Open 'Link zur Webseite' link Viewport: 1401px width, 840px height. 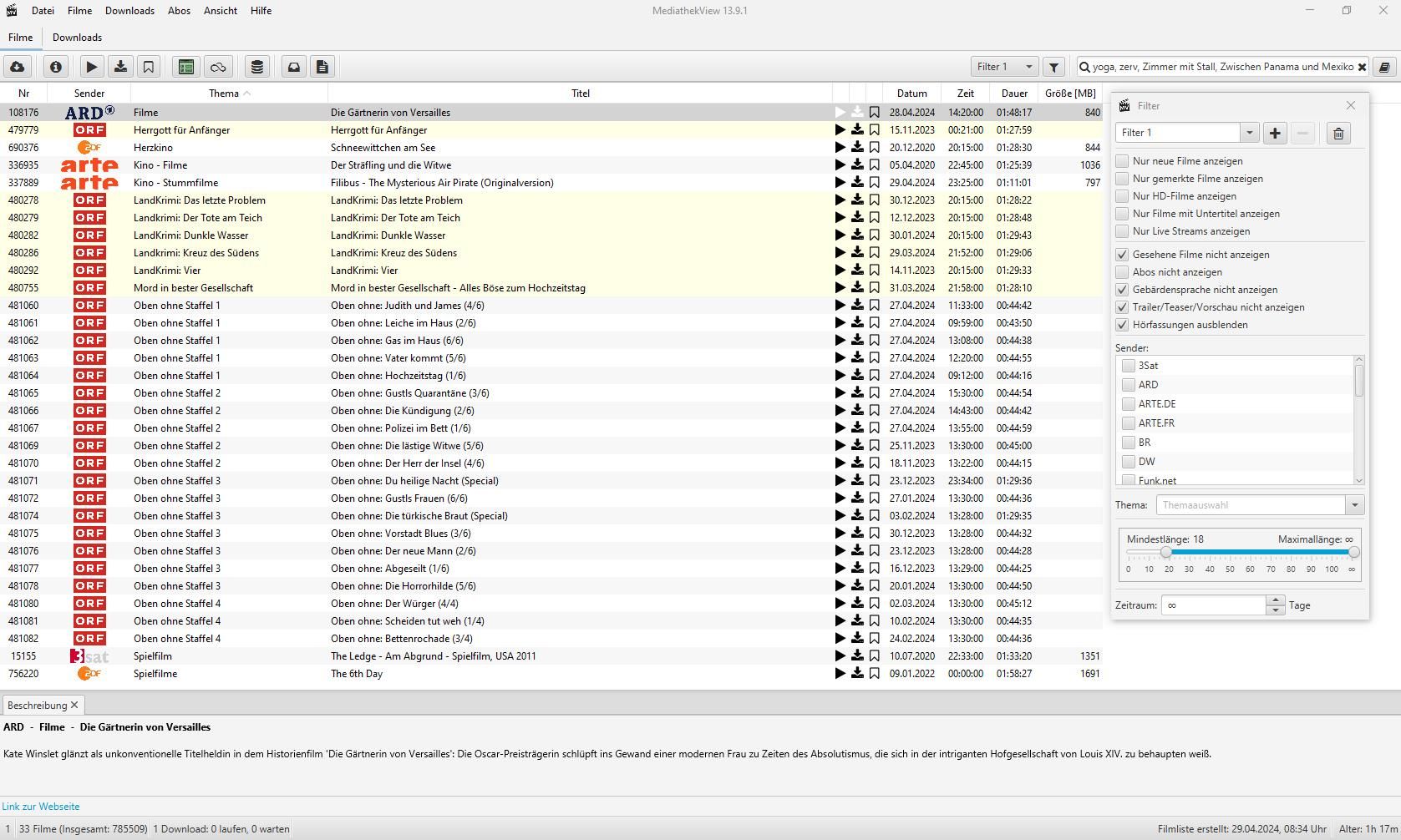click(x=41, y=807)
